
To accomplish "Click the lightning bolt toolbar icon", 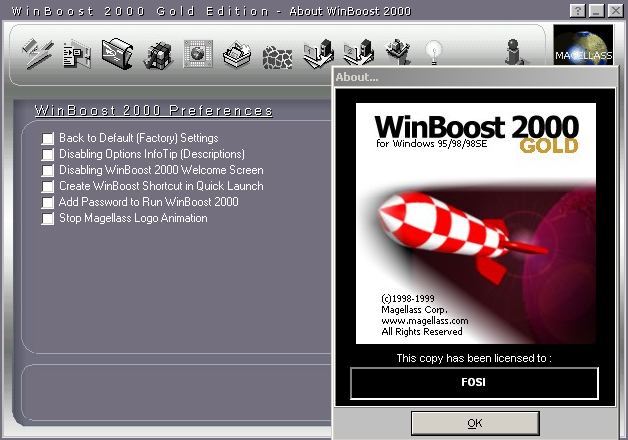I will (38, 54).
